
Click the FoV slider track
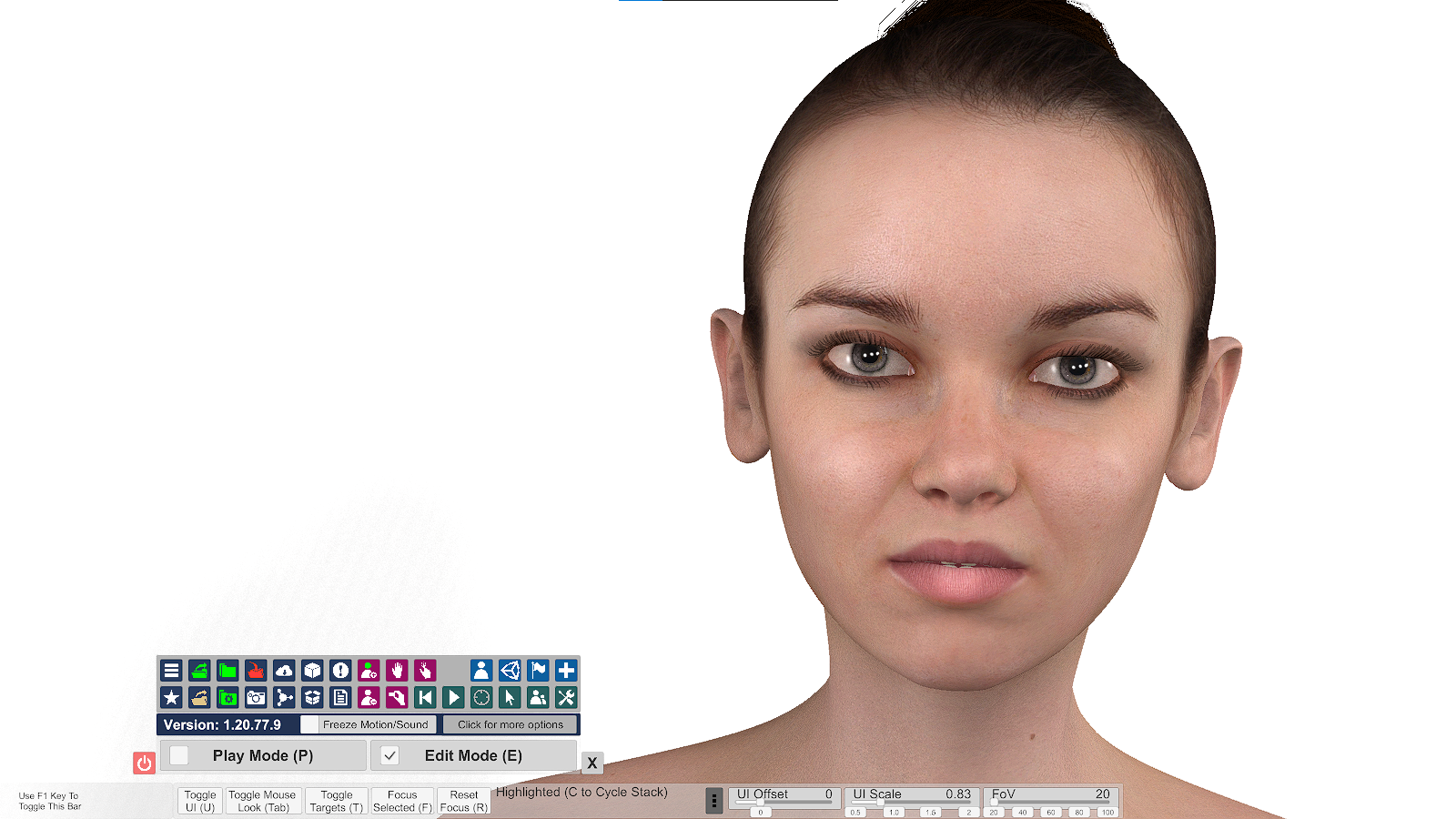click(x=1051, y=804)
